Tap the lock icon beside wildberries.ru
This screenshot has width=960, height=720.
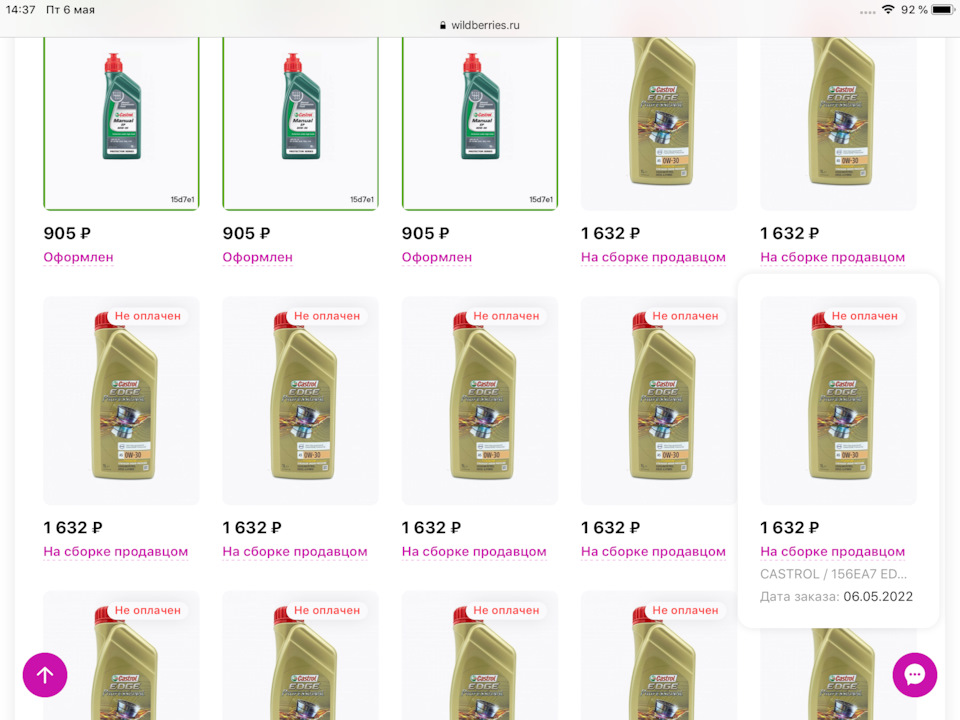[x=443, y=26]
